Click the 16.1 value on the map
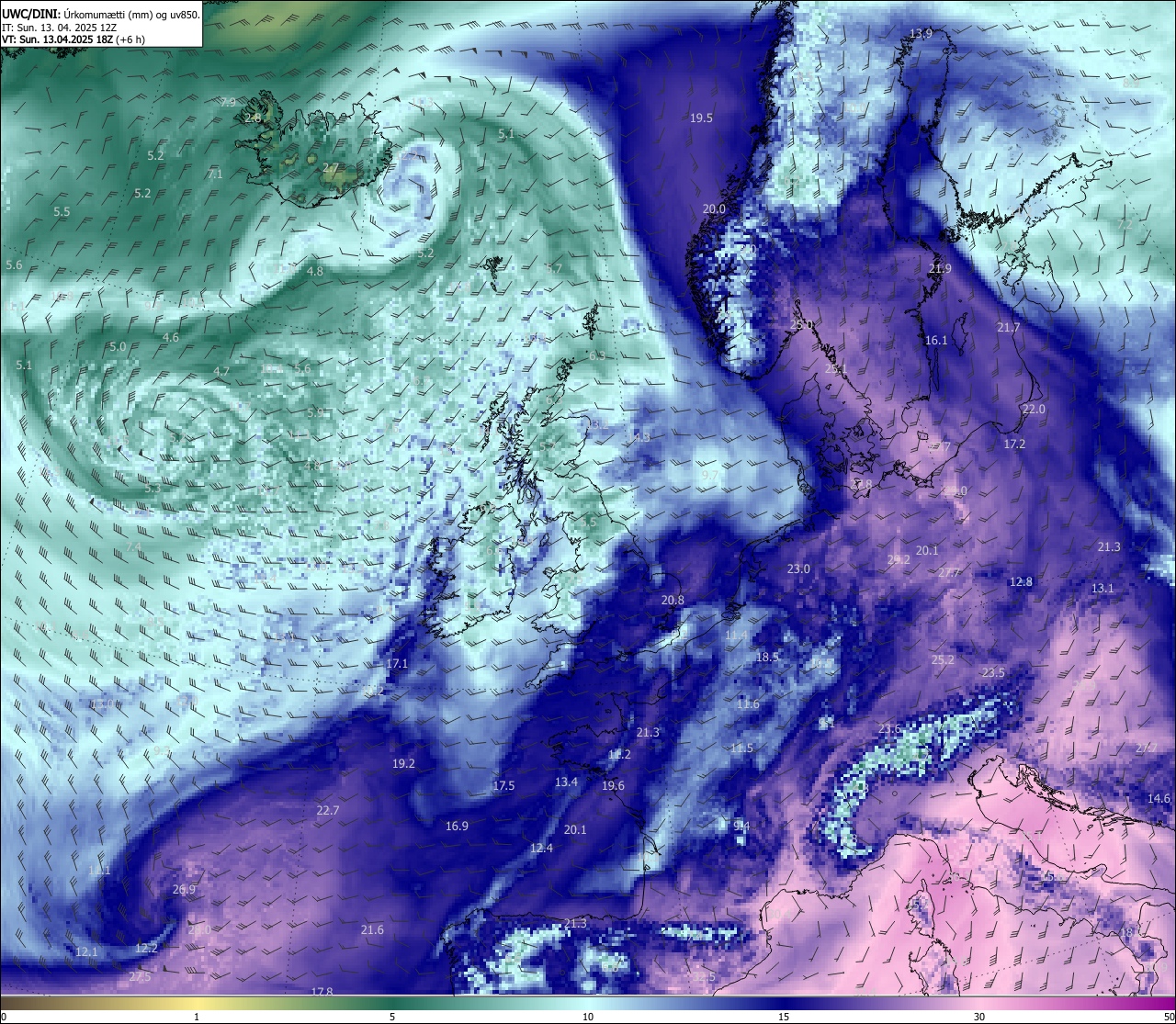The height and width of the screenshot is (1024, 1176). [x=936, y=340]
